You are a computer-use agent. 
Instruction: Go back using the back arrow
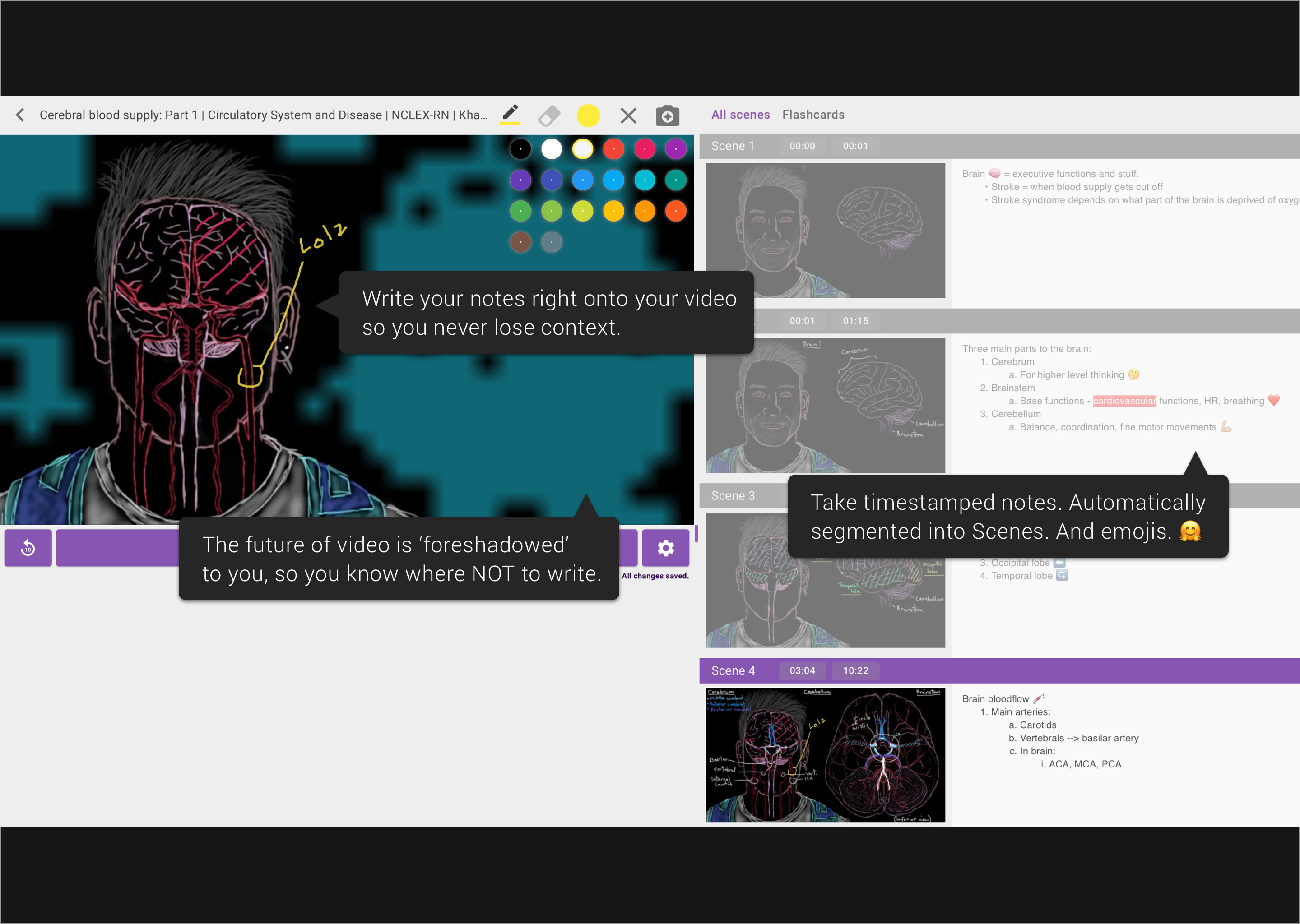pyautogui.click(x=20, y=114)
